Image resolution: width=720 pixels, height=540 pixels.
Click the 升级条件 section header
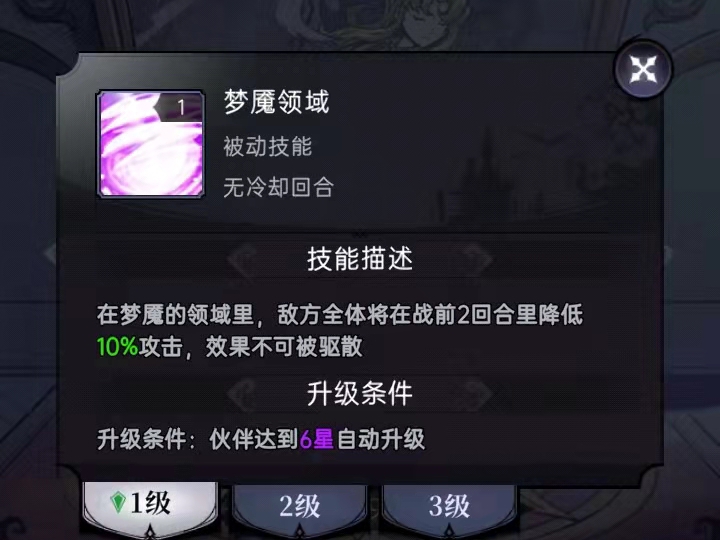360,394
